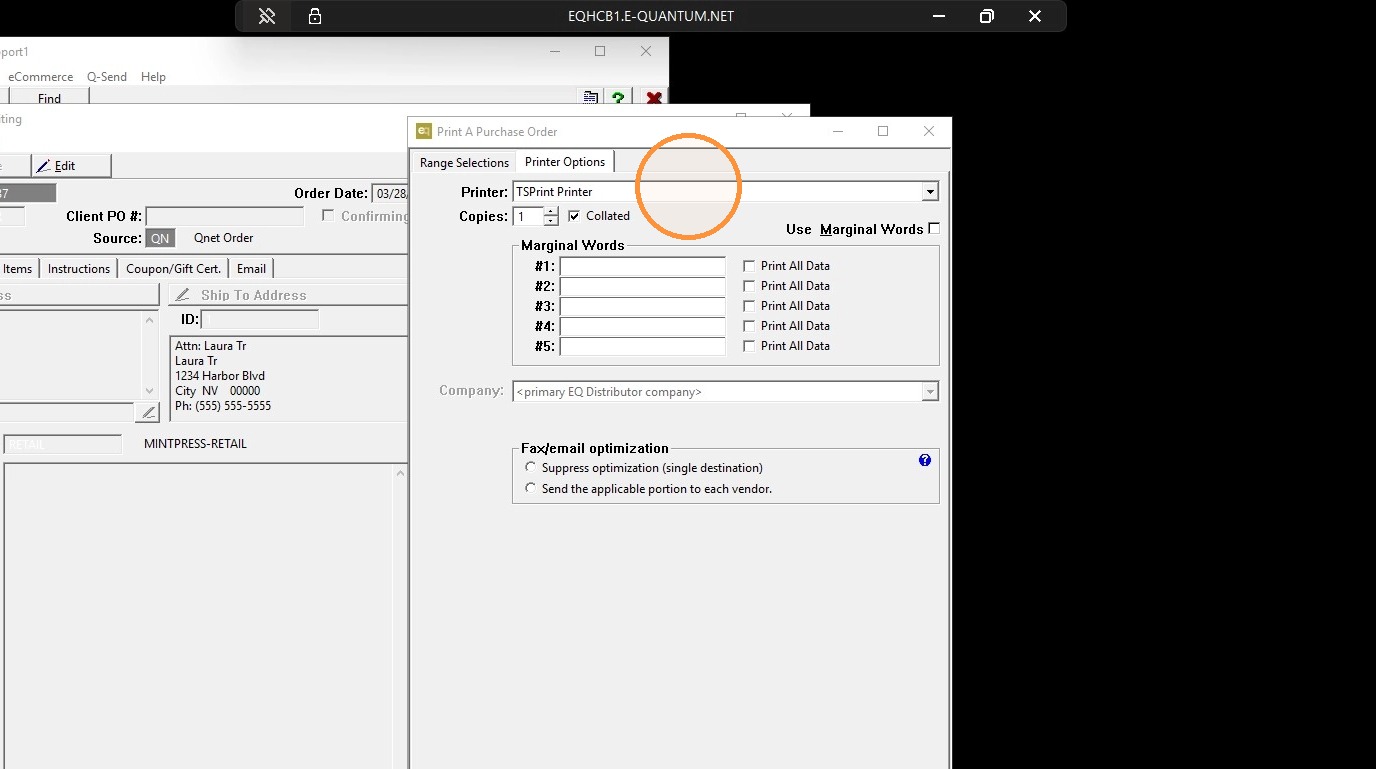This screenshot has height=769, width=1376.
Task: Toggle the pin icon in the remote session bar
Action: 267,16
